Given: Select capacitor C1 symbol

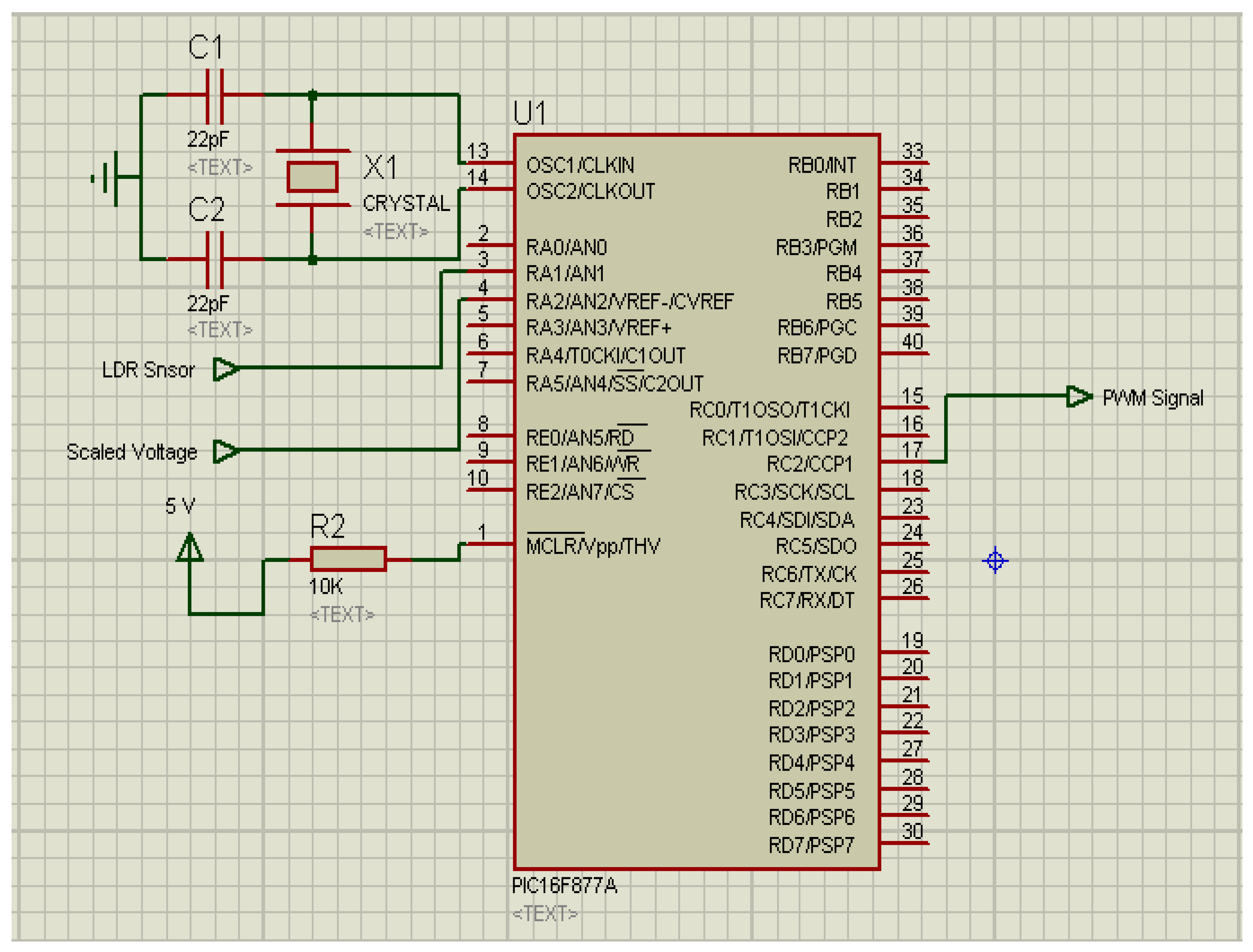Looking at the screenshot, I should (214, 95).
